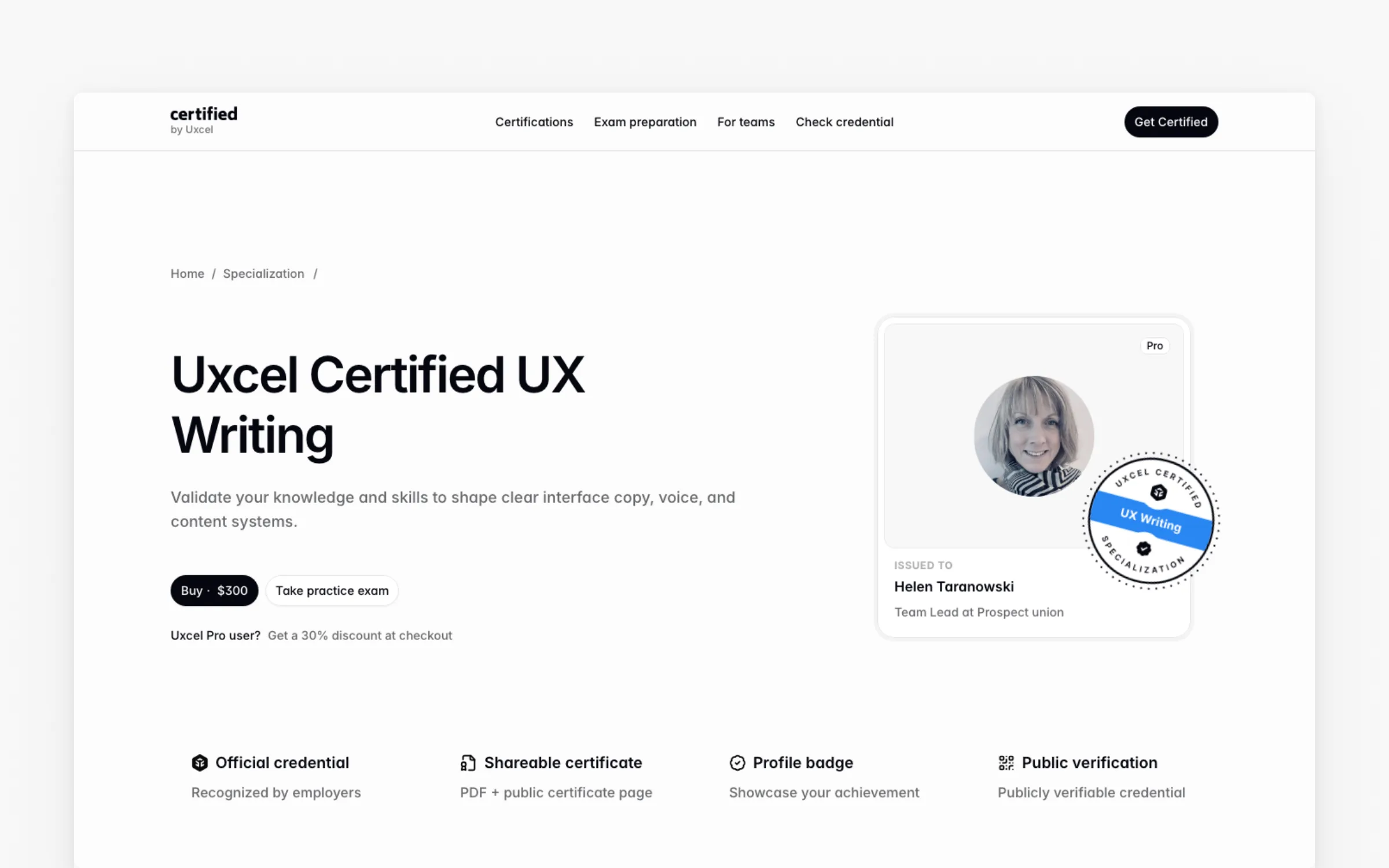Image resolution: width=1389 pixels, height=868 pixels.
Task: Click the 'Validate your knowledge and skills' description
Action: point(453,509)
